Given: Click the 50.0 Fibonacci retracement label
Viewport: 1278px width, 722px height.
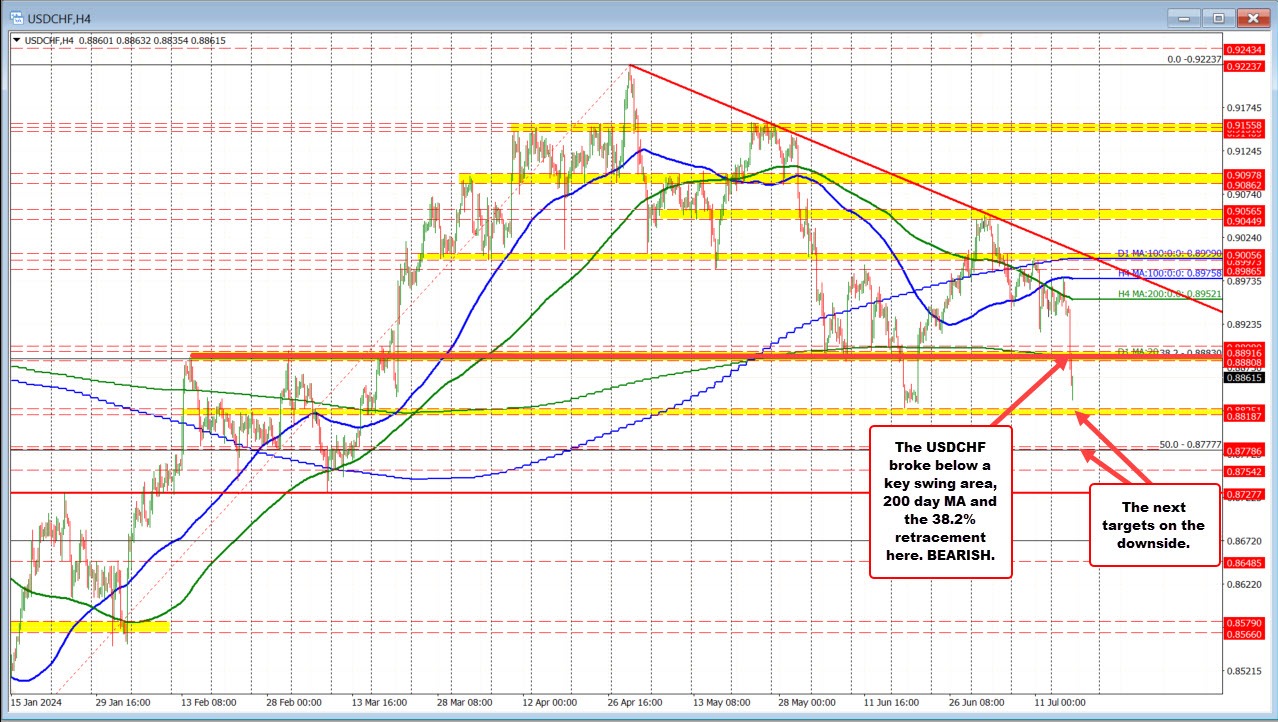Looking at the screenshot, I should pos(1191,444).
